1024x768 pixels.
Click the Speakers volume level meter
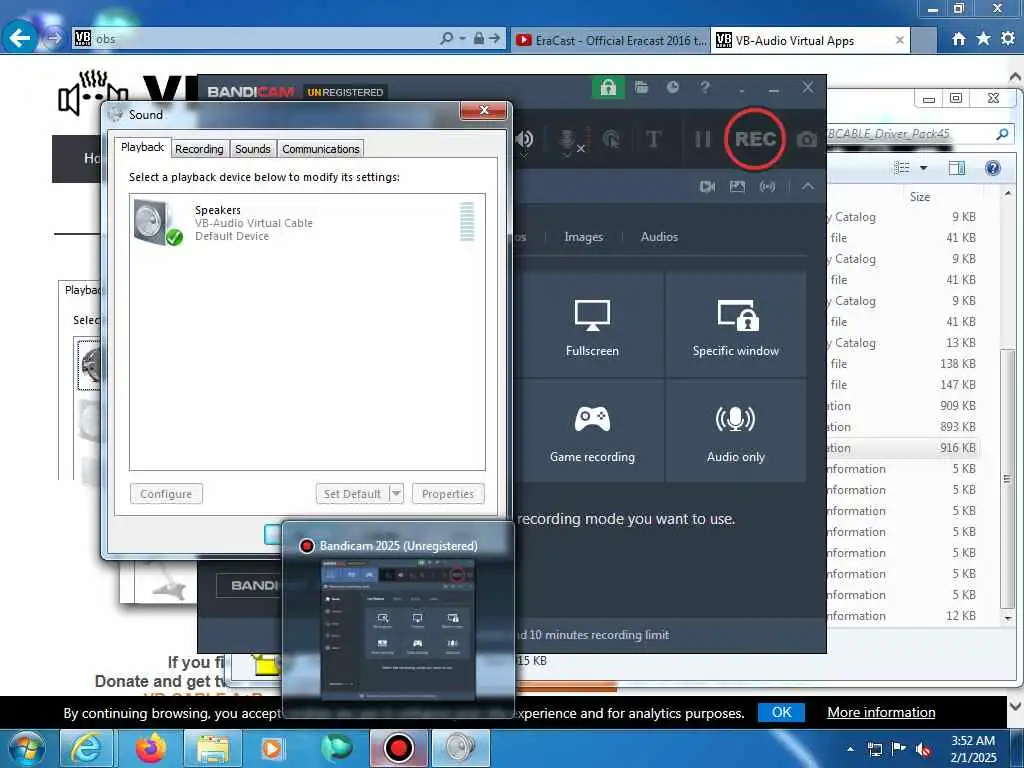(x=467, y=222)
